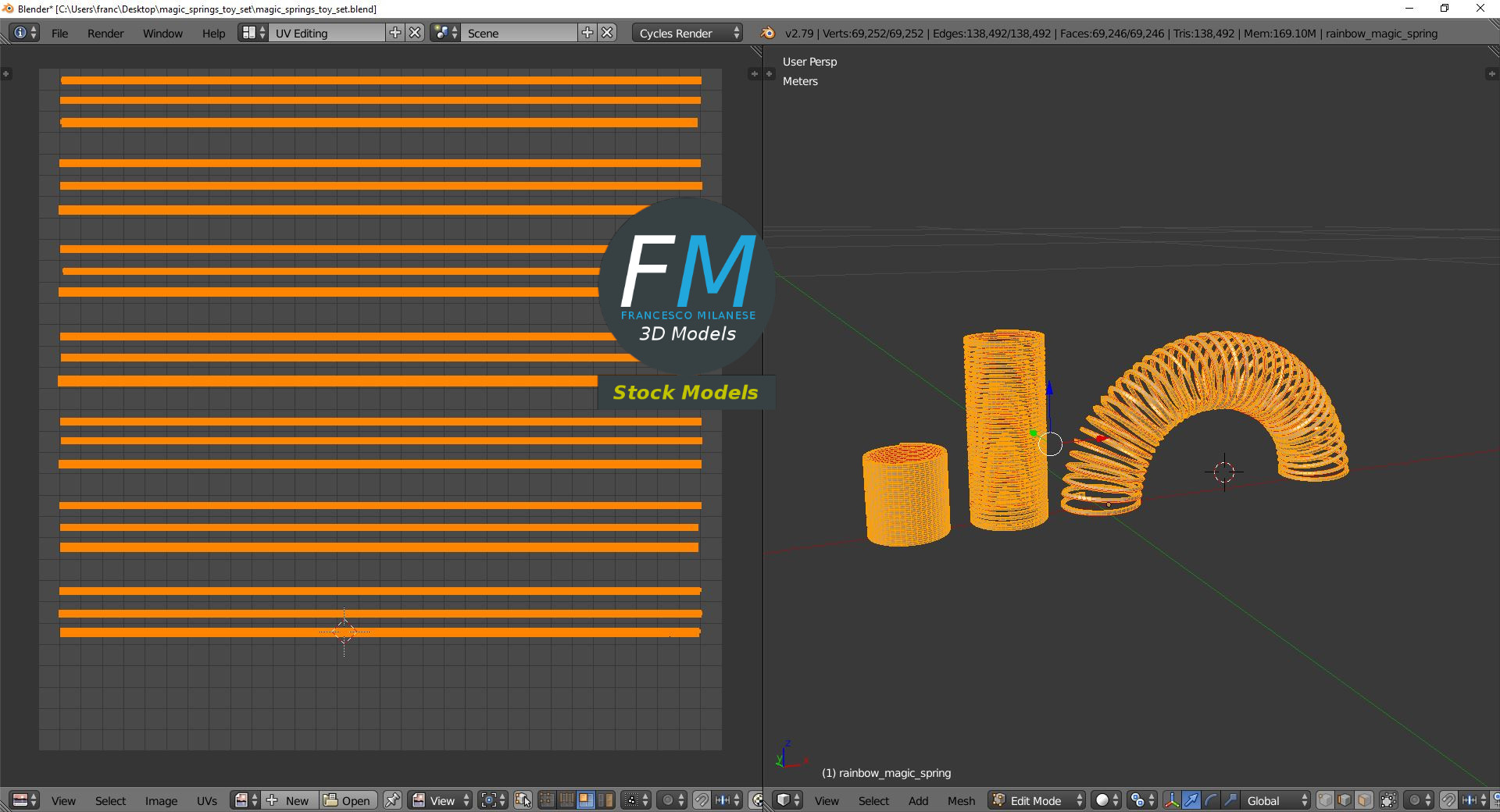The width and height of the screenshot is (1500, 812).
Task: Select UV edge selection mode
Action: pos(566,800)
